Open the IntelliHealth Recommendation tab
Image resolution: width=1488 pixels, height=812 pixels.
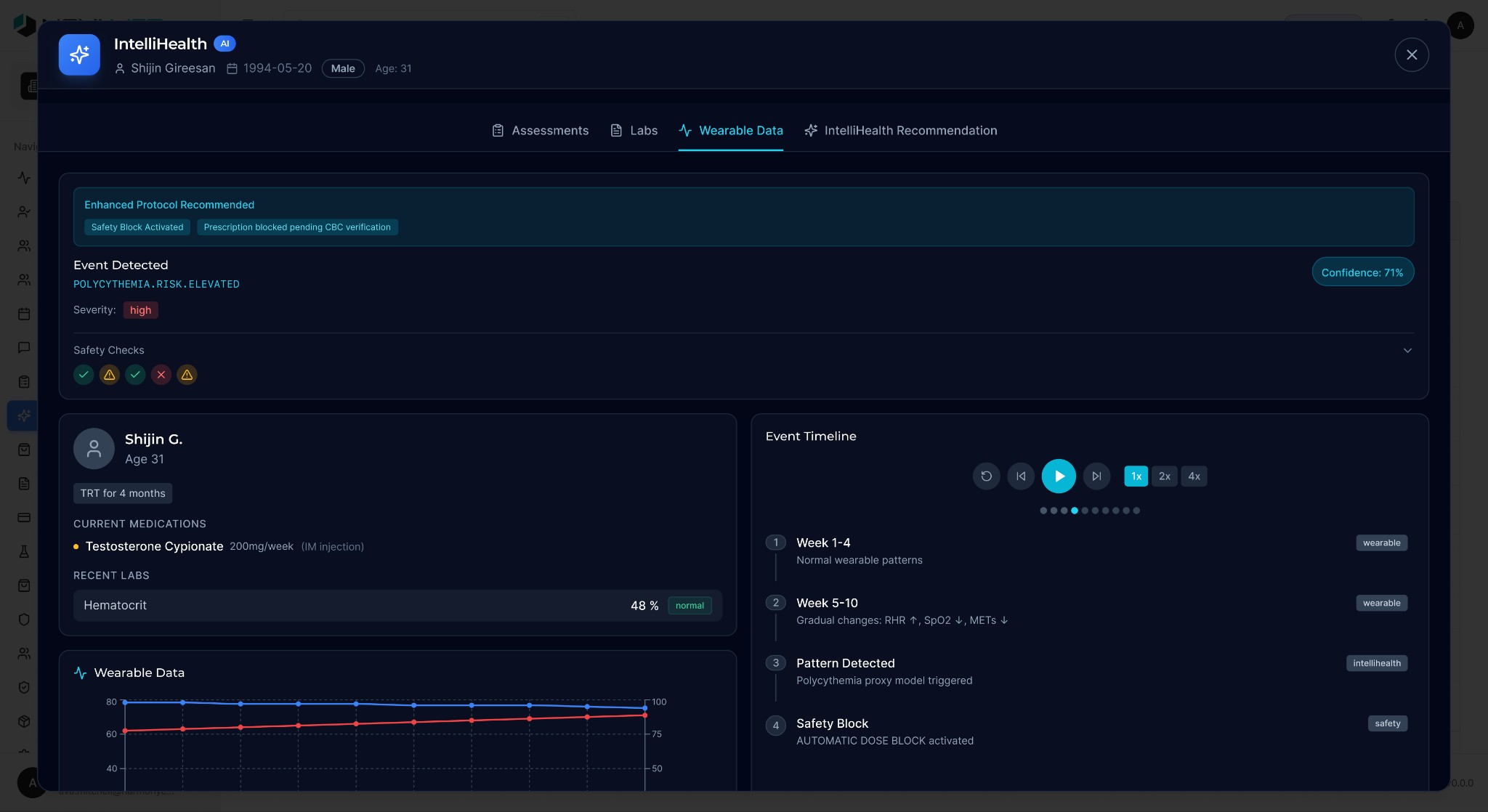pyautogui.click(x=899, y=131)
